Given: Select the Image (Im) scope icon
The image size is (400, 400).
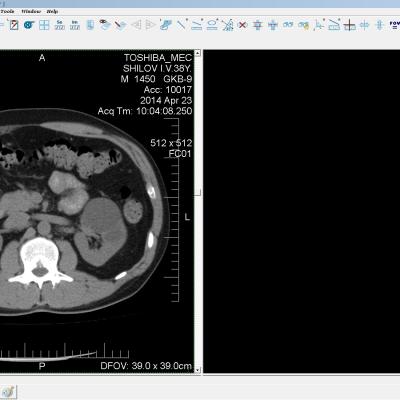Looking at the screenshot, I should [x=75, y=25].
